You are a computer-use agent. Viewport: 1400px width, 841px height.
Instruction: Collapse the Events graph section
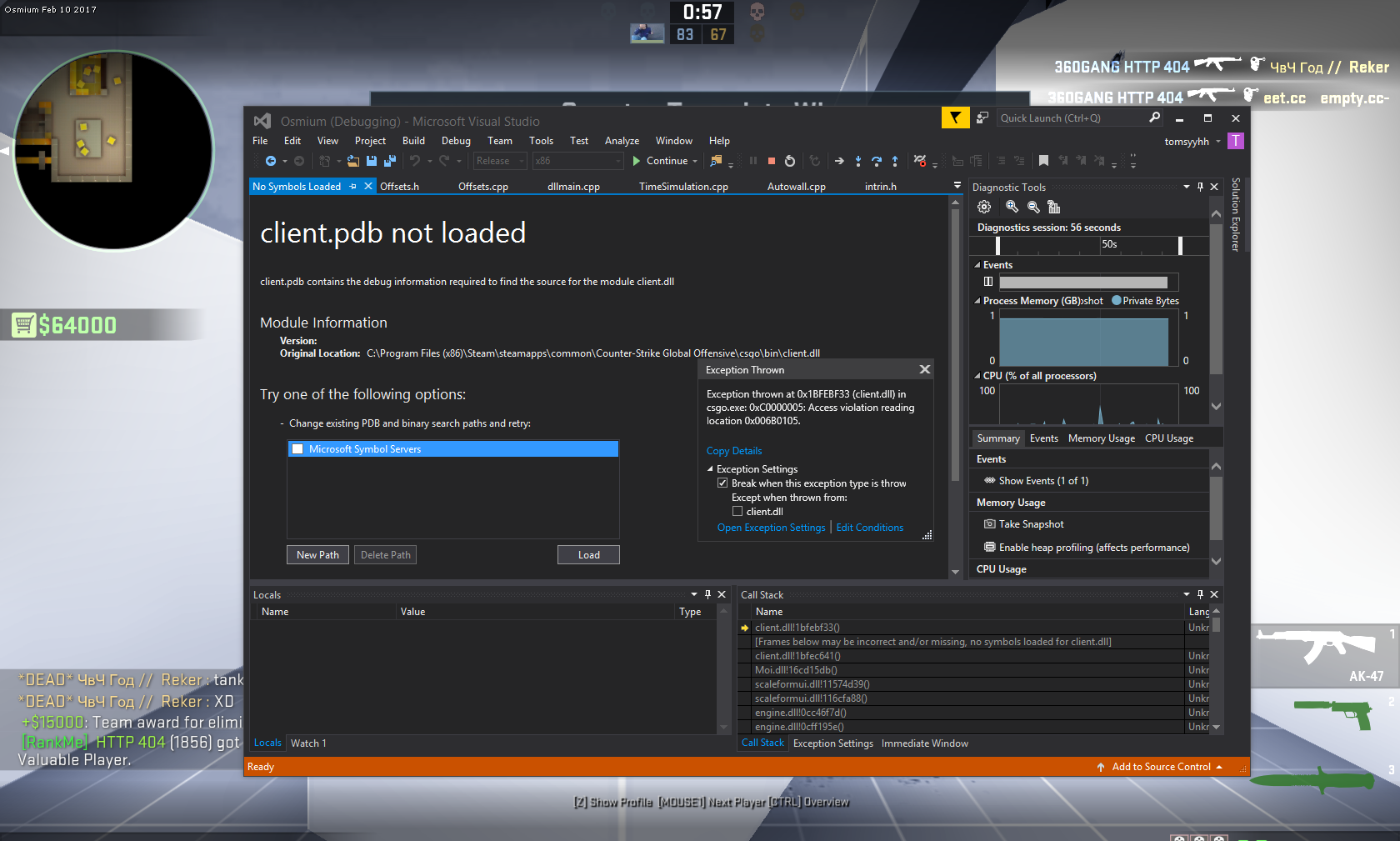click(977, 265)
